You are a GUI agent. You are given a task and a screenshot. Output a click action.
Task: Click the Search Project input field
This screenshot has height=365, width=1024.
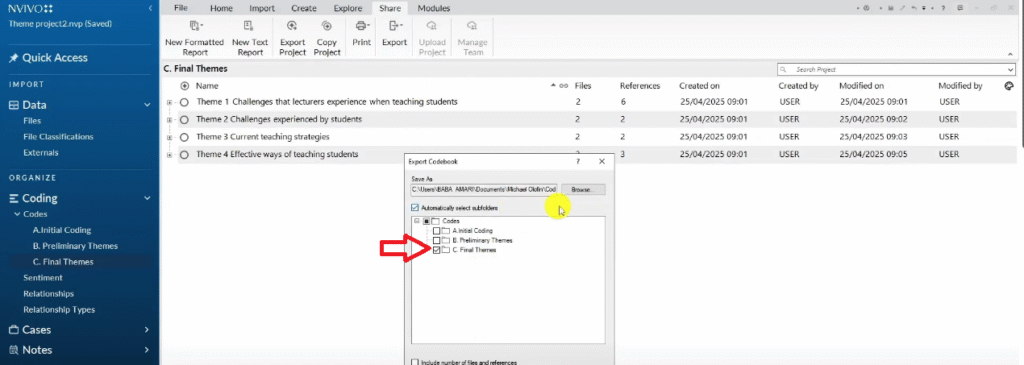(x=896, y=69)
